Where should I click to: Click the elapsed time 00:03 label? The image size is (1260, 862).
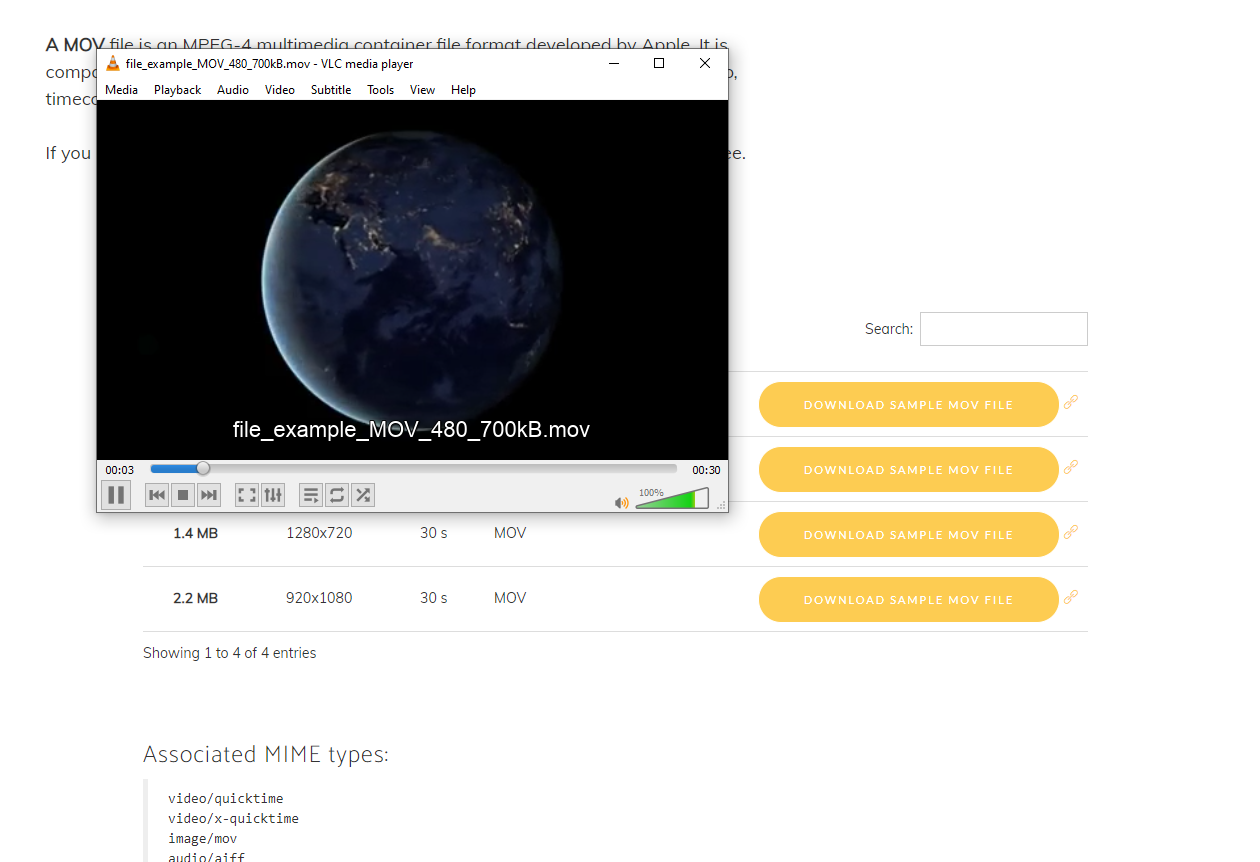pos(120,470)
